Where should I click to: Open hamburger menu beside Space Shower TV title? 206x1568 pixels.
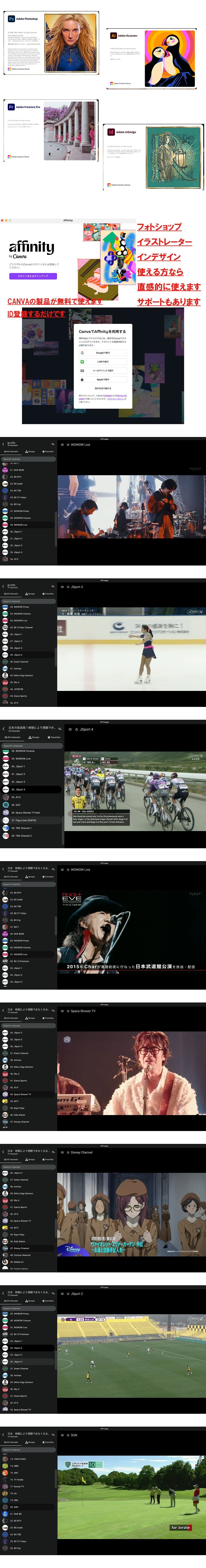[62, 1011]
